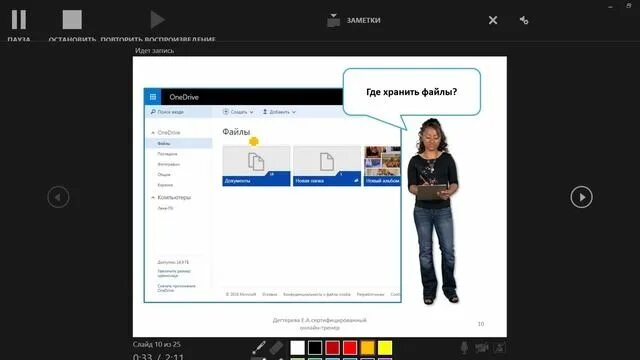Choose the black ink color swatch

pyautogui.click(x=315, y=348)
